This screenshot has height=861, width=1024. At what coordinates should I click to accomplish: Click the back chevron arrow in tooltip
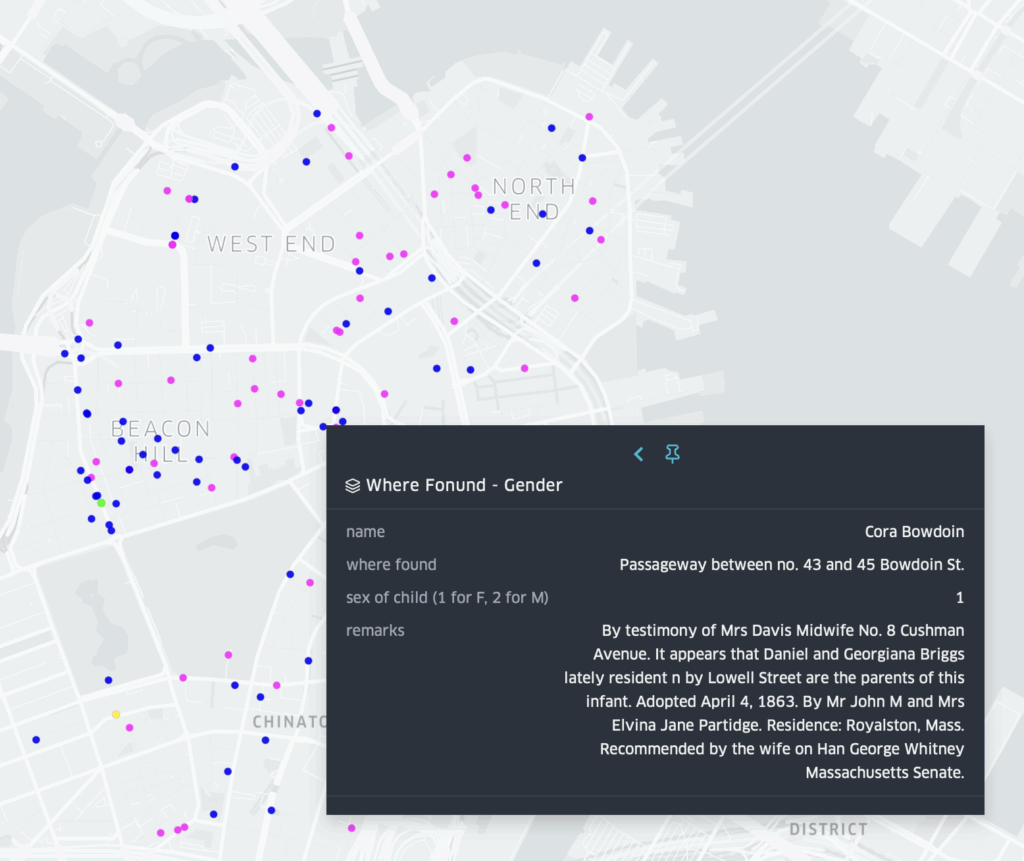639,454
